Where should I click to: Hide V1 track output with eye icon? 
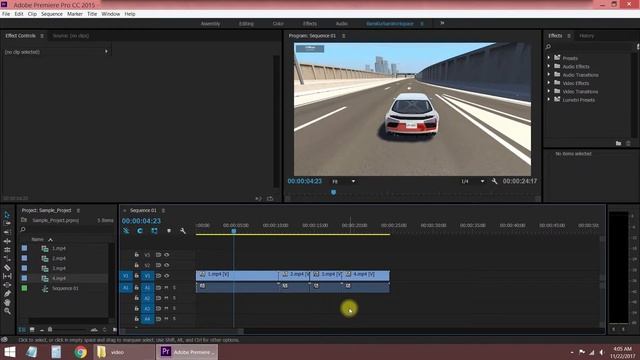tap(167, 276)
